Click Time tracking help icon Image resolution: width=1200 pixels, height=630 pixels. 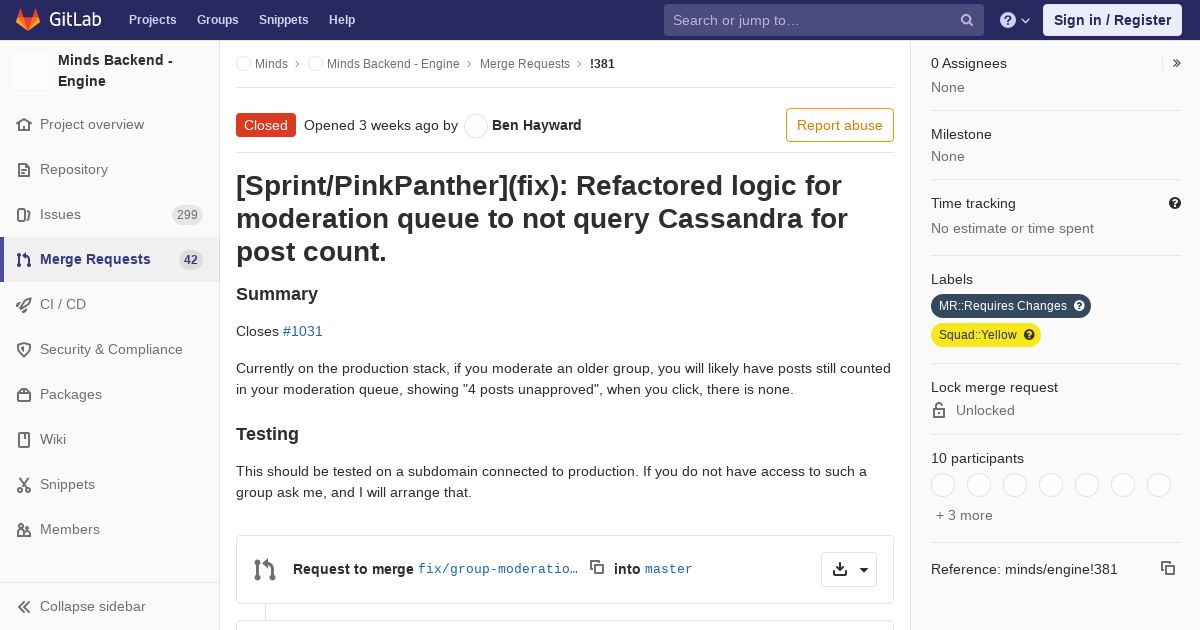click(1175, 203)
